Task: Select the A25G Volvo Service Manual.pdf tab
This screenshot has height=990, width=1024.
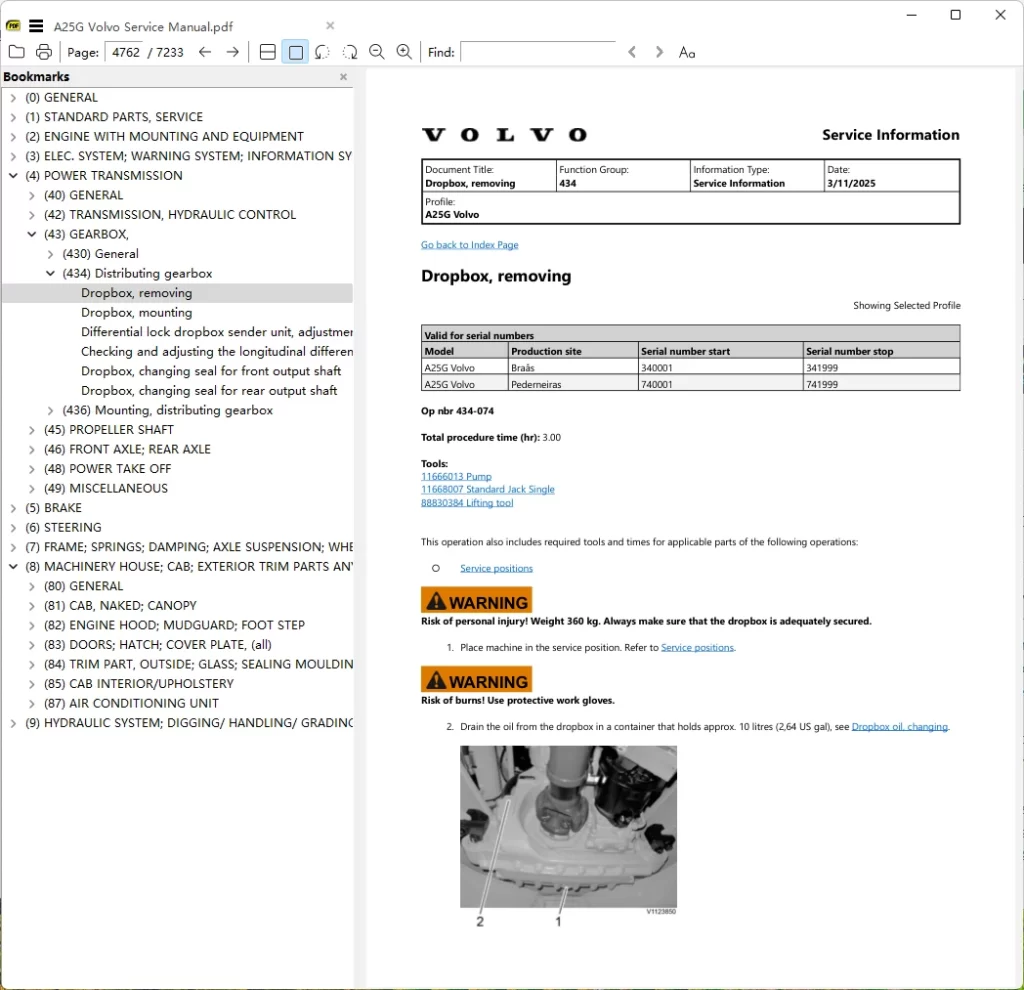Action: coord(143,27)
